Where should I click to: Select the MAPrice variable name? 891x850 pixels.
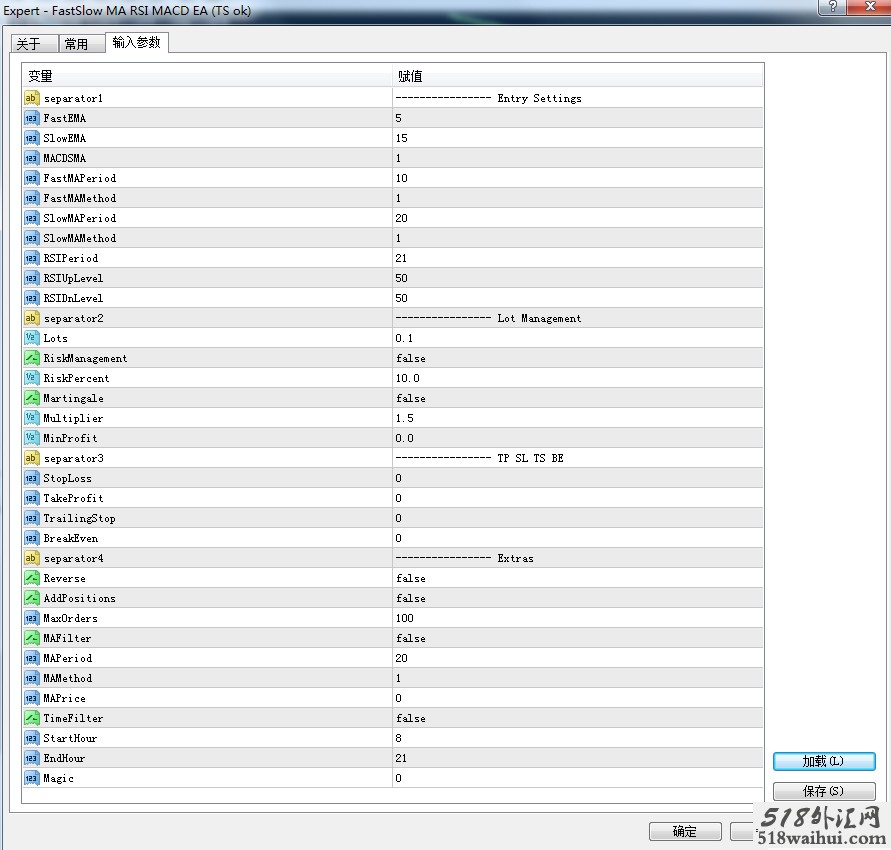point(65,698)
